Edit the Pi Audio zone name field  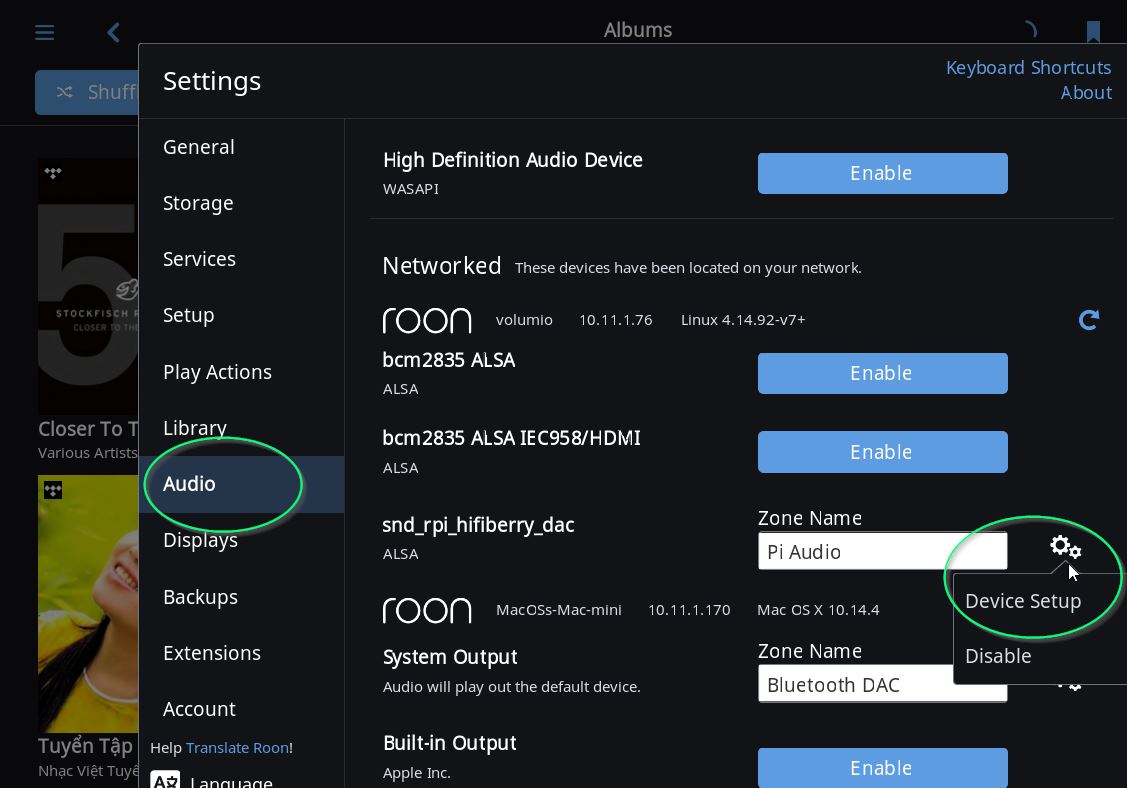point(883,551)
